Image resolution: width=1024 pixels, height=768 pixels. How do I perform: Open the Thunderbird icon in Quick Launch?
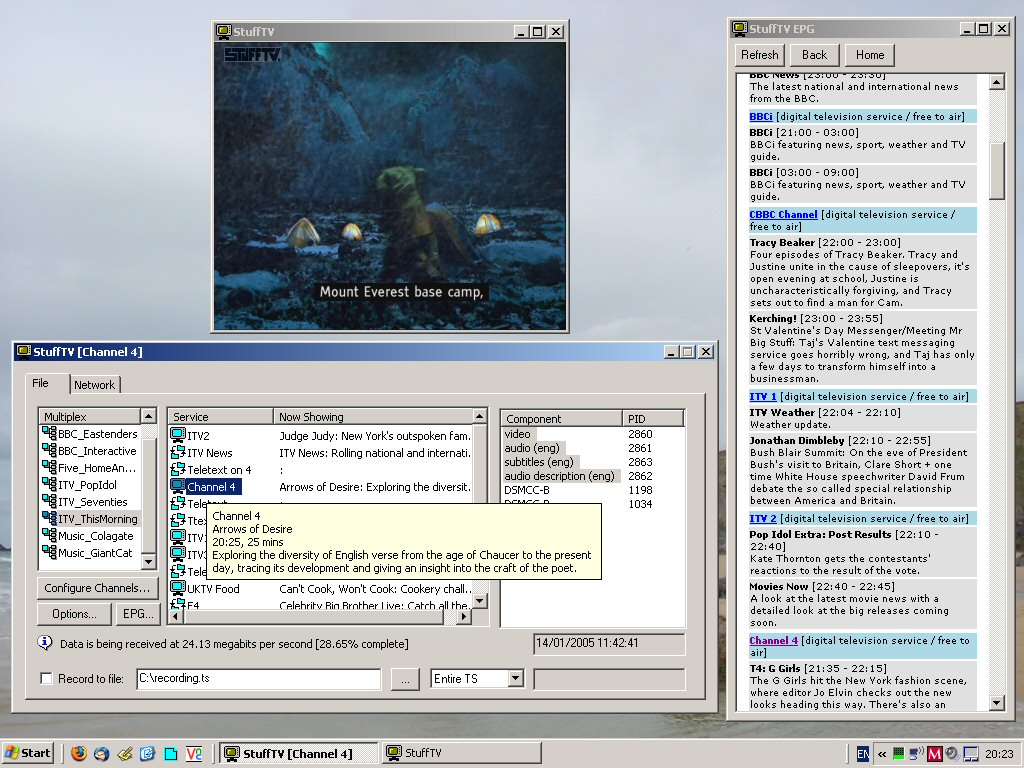coord(101,754)
